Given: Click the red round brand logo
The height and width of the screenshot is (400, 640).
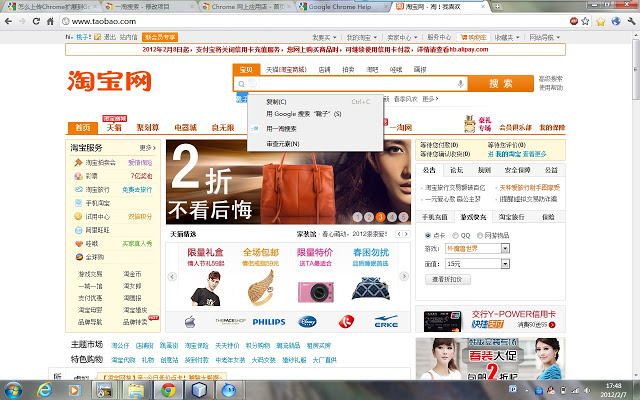Looking at the screenshot, I should pos(346,322).
